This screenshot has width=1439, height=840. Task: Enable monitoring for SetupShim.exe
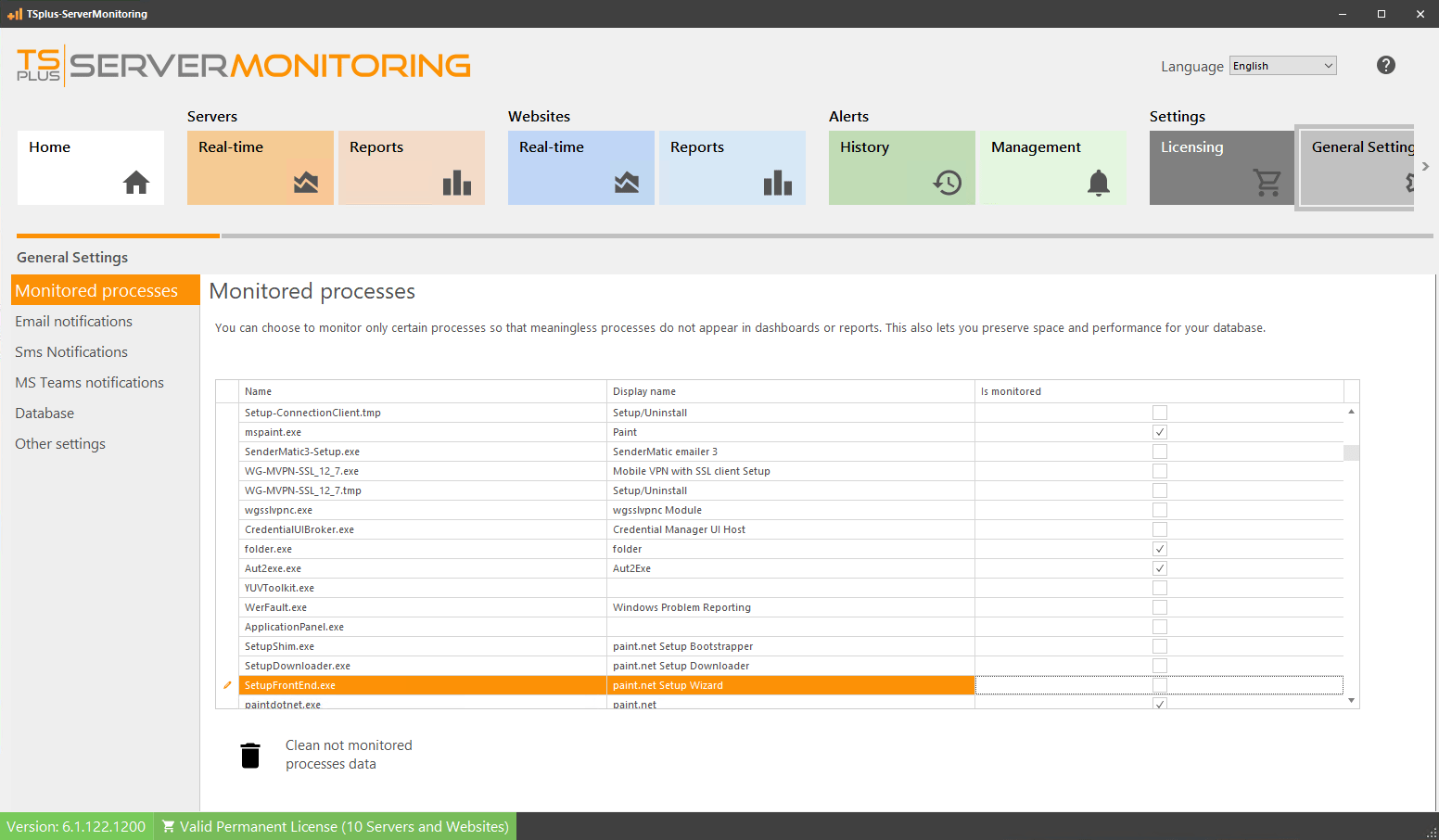[1160, 646]
